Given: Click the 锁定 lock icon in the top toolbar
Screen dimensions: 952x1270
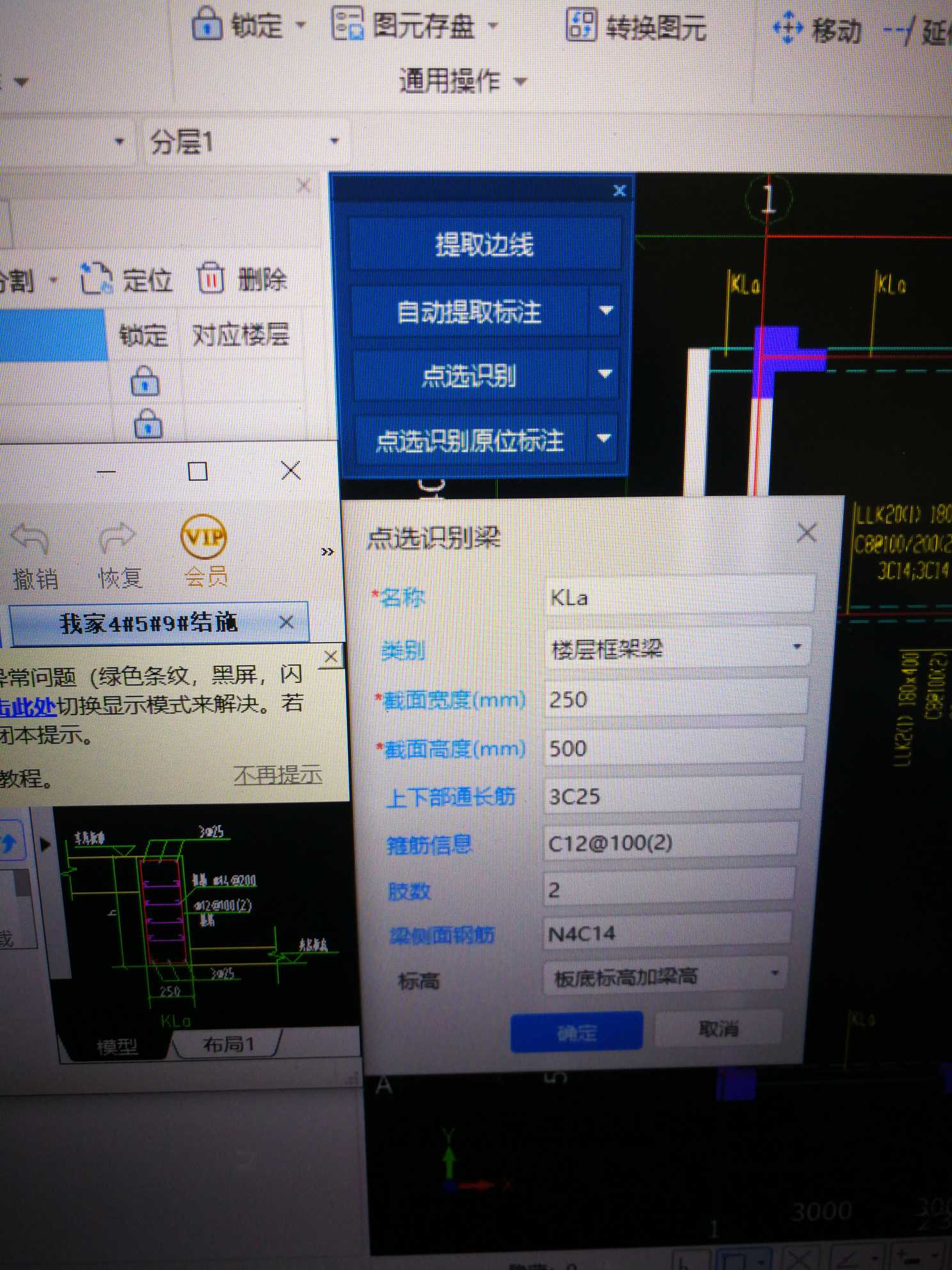Looking at the screenshot, I should tap(207, 24).
